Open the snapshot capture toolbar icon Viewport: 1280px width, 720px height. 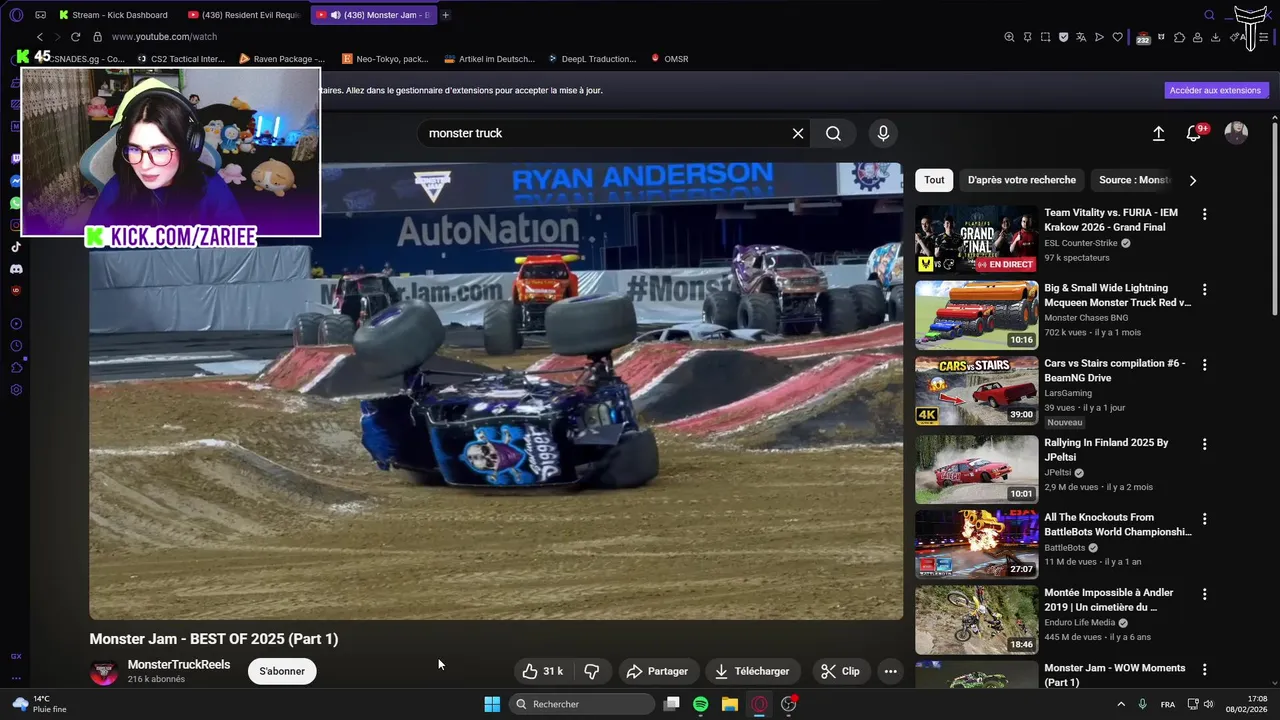[x=1045, y=37]
